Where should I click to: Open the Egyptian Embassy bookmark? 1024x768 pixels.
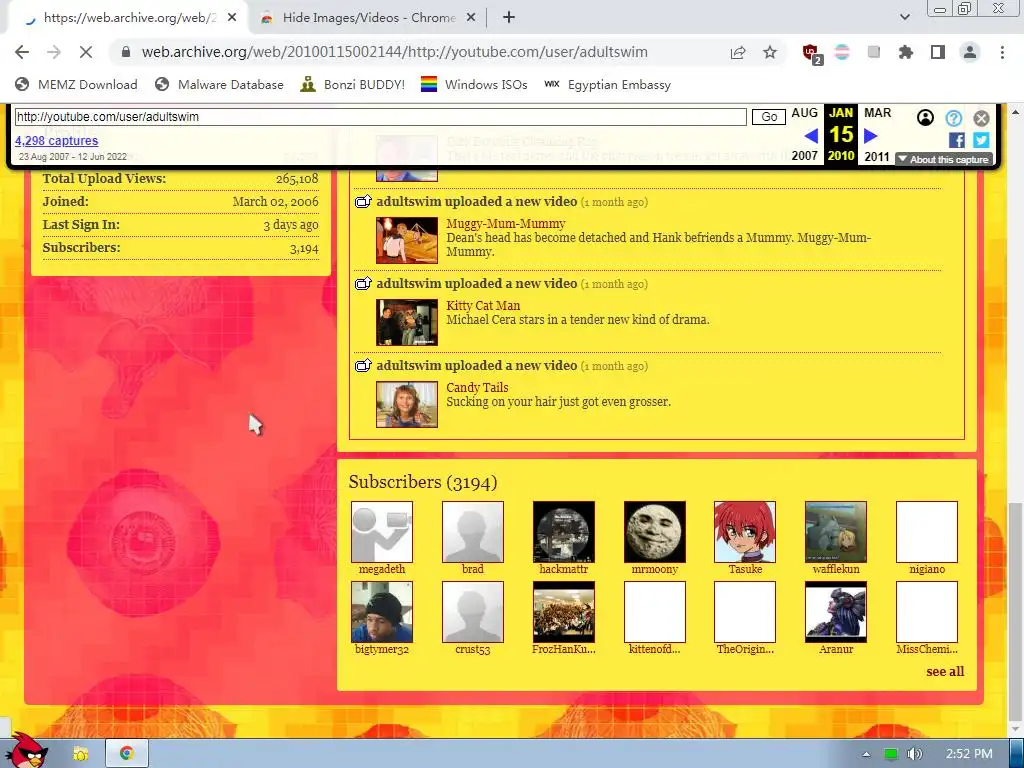click(x=607, y=84)
